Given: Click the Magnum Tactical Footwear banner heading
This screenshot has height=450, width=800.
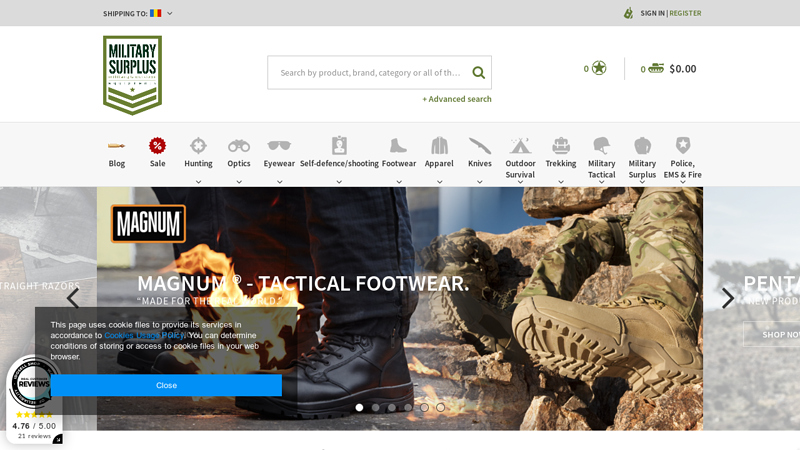Looking at the screenshot, I should tap(303, 283).
